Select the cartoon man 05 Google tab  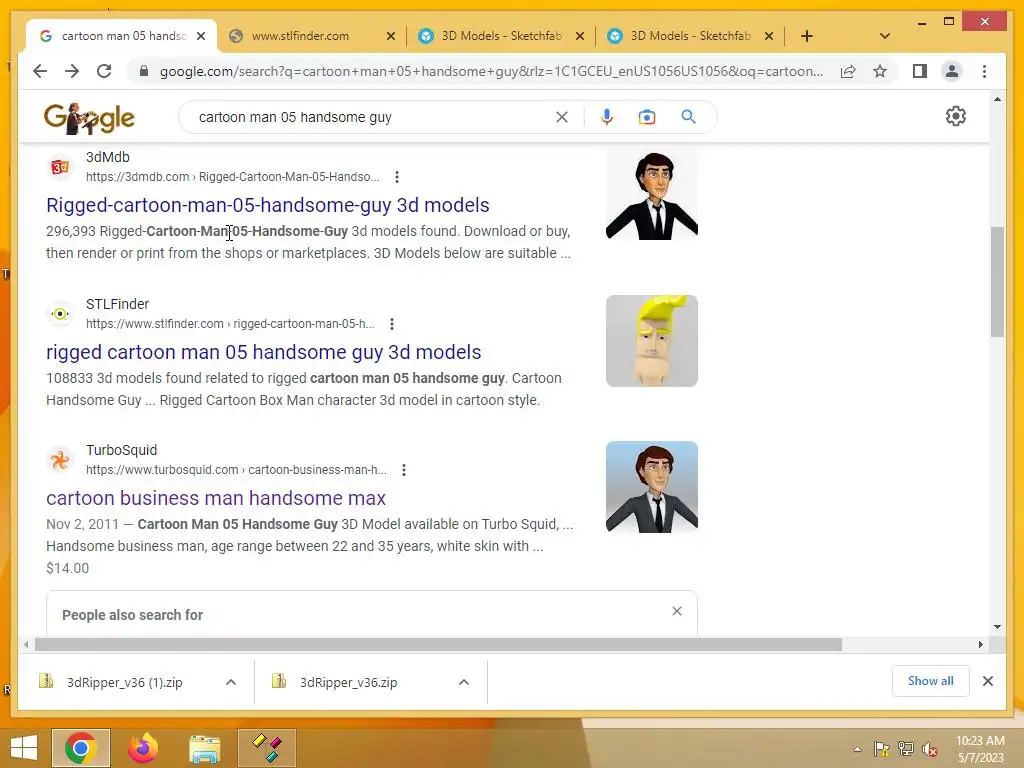tap(123, 36)
